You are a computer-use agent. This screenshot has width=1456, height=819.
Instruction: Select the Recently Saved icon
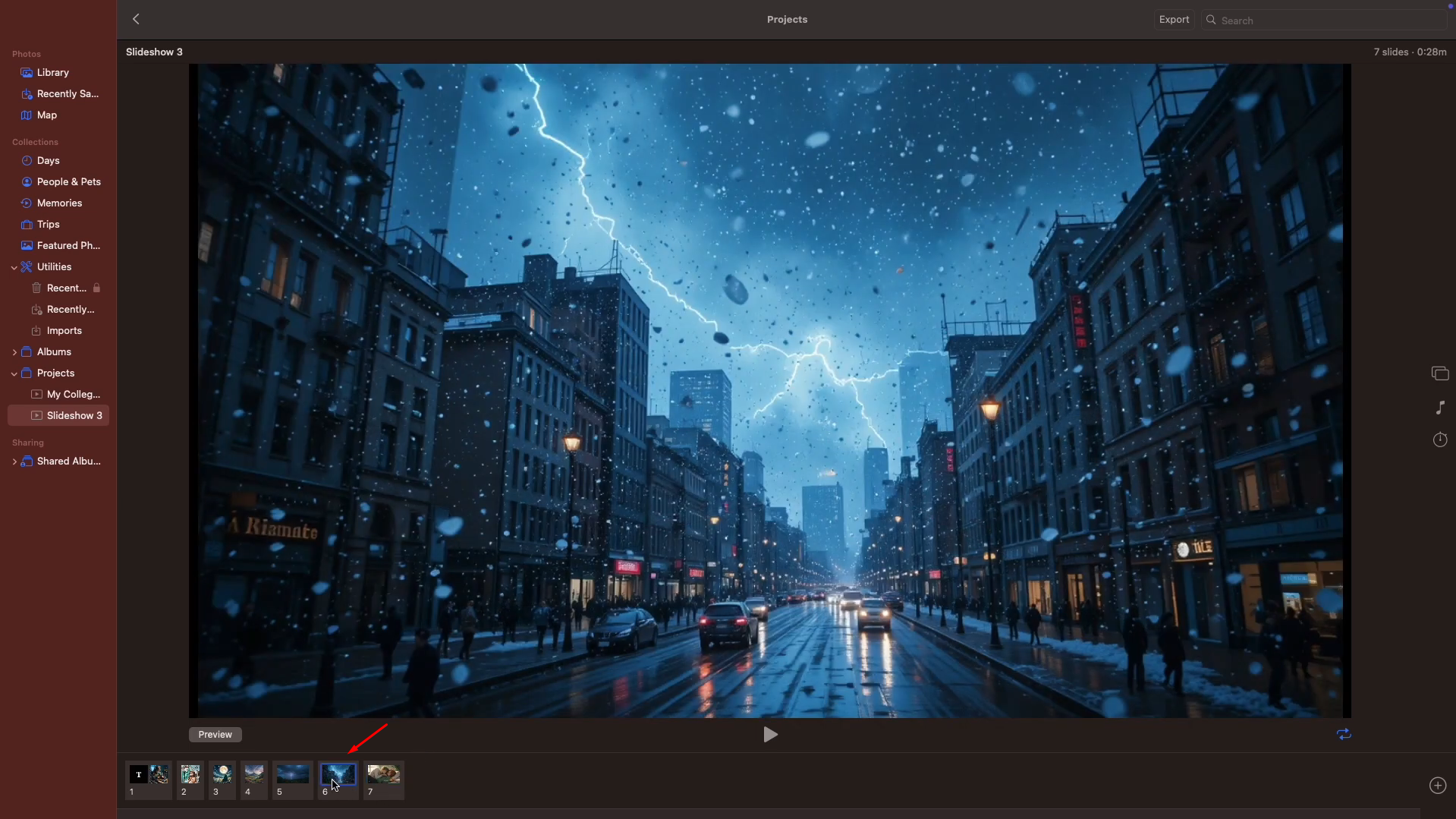(x=27, y=94)
